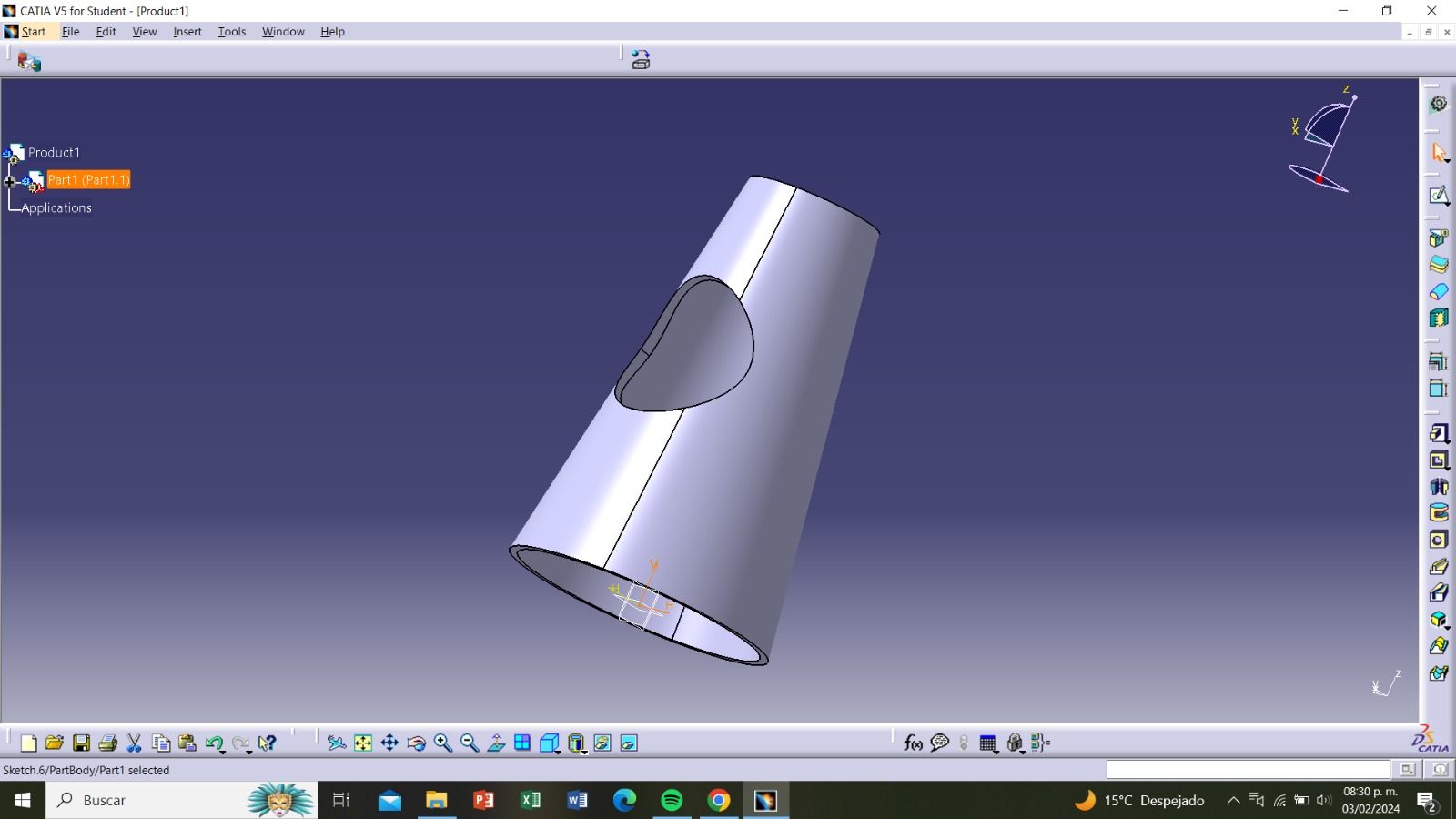Open Design Table icon
Viewport: 1456px width, 819px height.
tap(987, 743)
